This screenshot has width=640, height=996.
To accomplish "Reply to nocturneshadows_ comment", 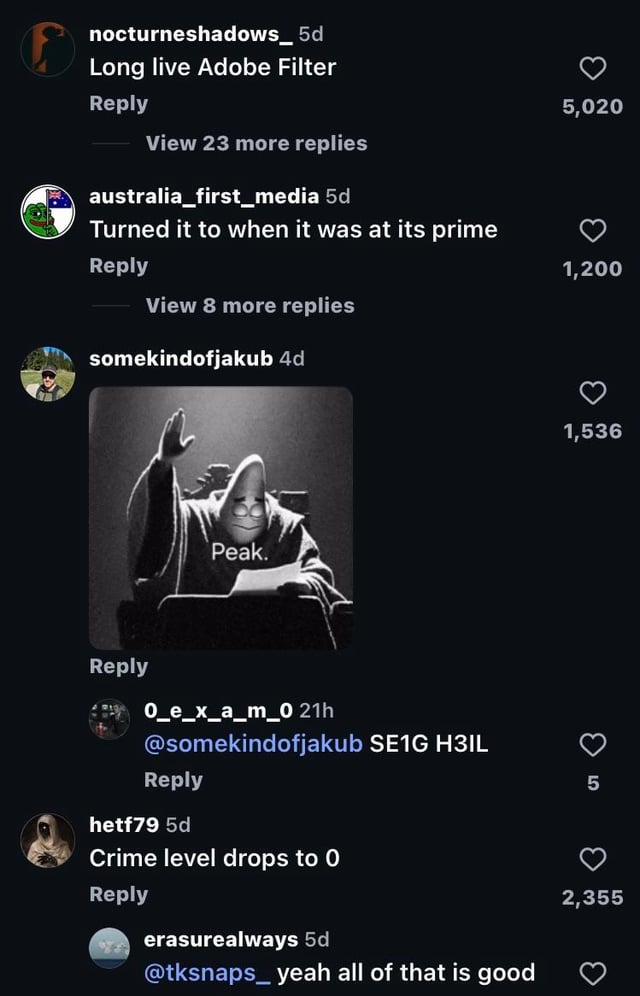I will pos(118,103).
